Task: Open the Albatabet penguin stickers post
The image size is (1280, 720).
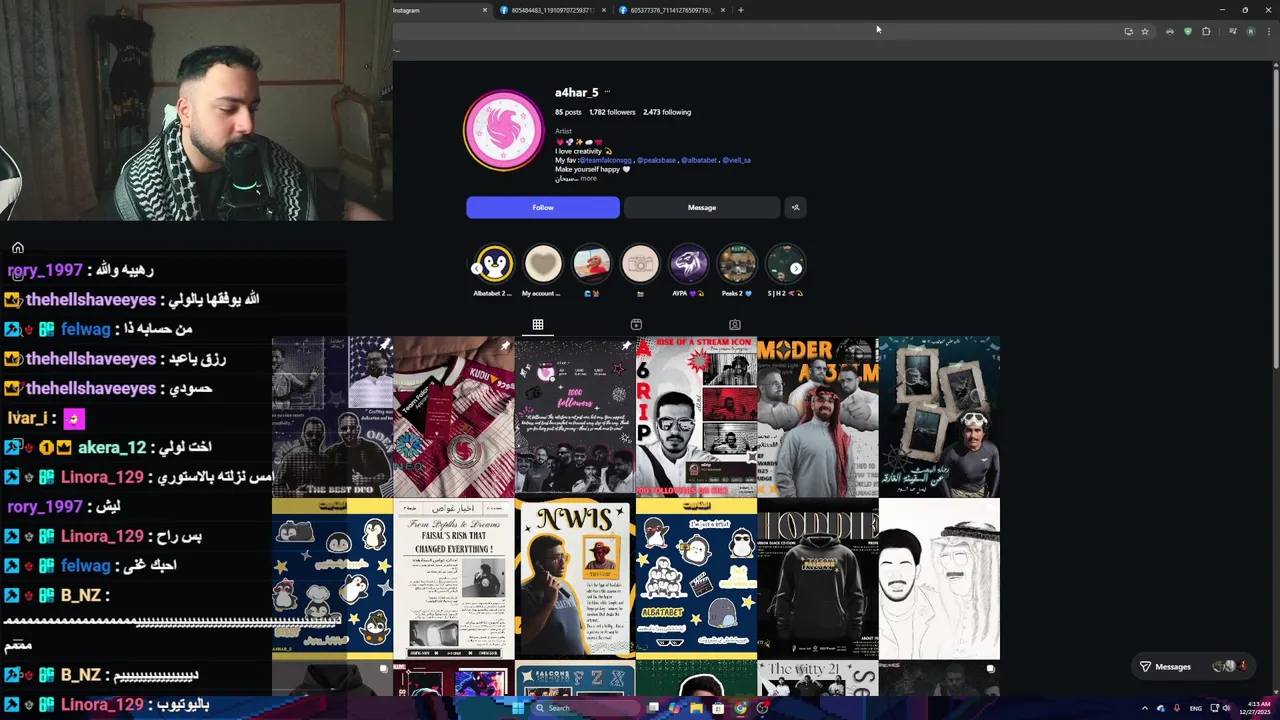Action: tap(696, 579)
